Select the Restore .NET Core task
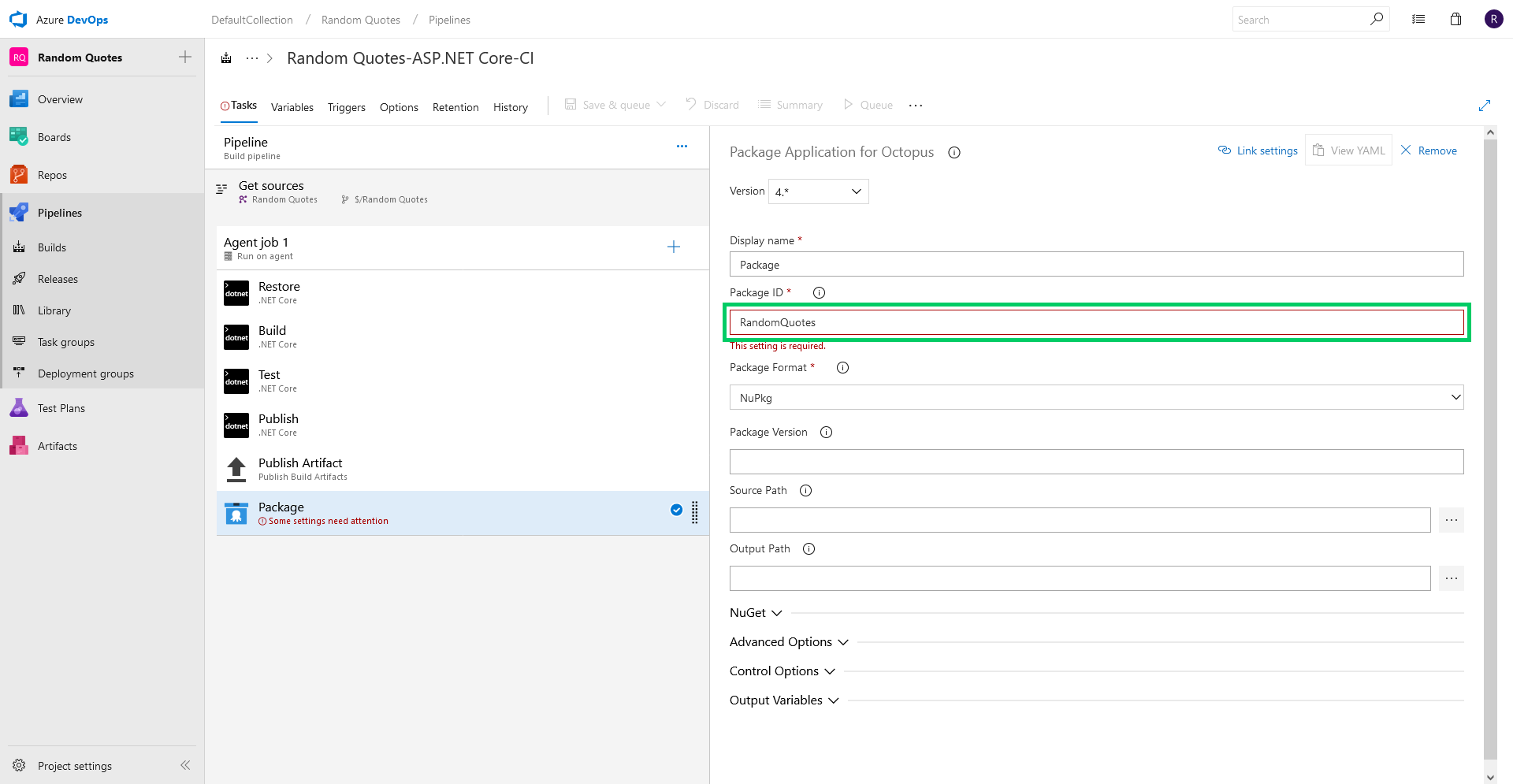The image size is (1513, 784). pos(463,292)
